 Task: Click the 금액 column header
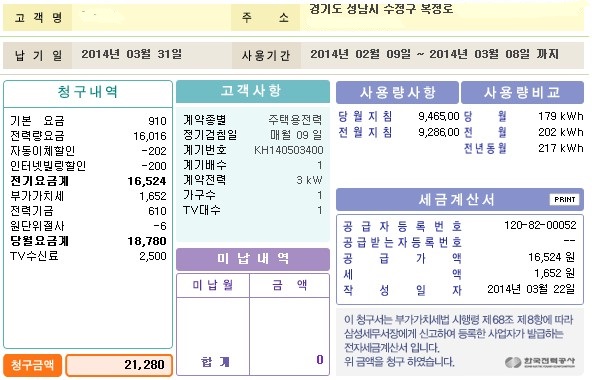coord(289,285)
